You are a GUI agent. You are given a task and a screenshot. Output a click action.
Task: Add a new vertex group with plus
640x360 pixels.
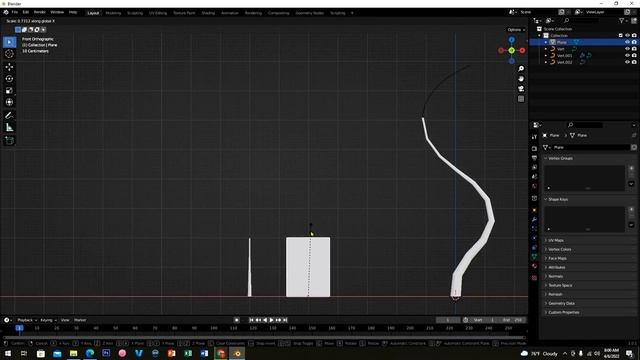[x=631, y=168]
